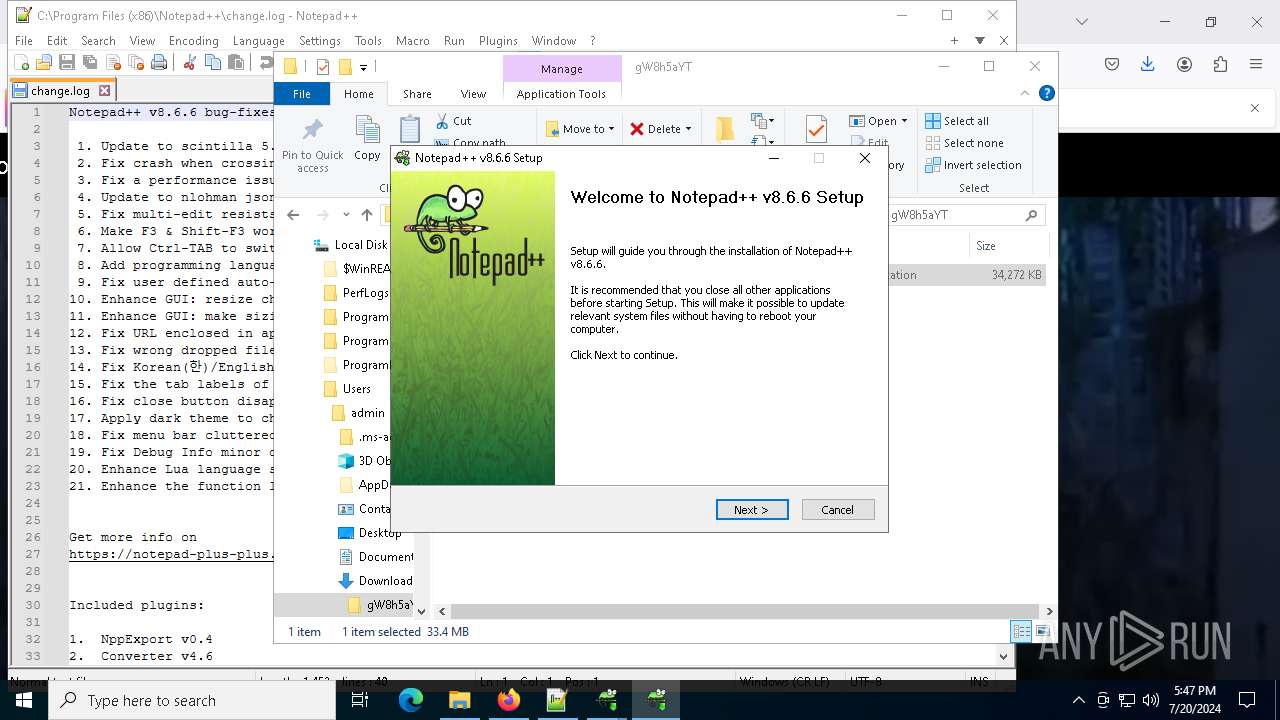Select Local Disk in Explorer navigation tree
Screen dimensions: 1280x720
pos(350,245)
